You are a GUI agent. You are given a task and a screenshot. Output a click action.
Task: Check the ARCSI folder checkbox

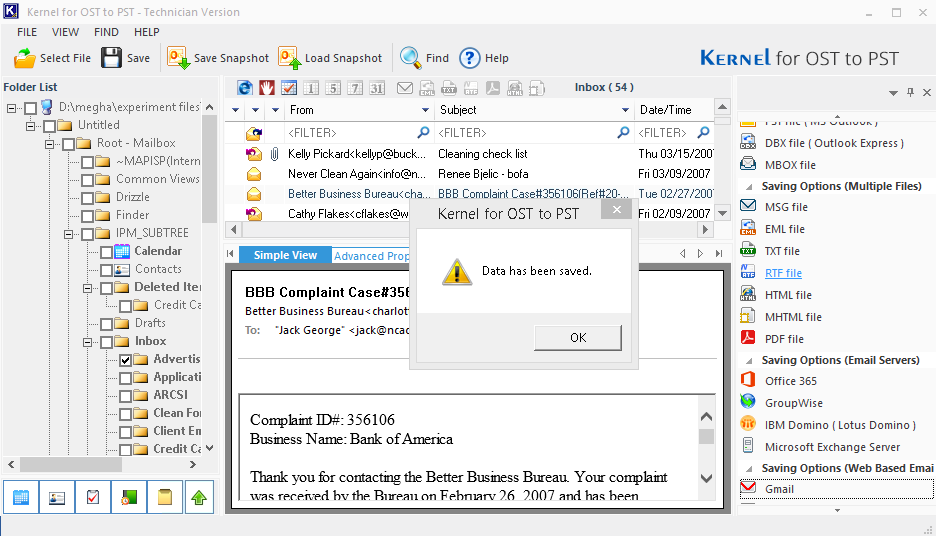125,396
